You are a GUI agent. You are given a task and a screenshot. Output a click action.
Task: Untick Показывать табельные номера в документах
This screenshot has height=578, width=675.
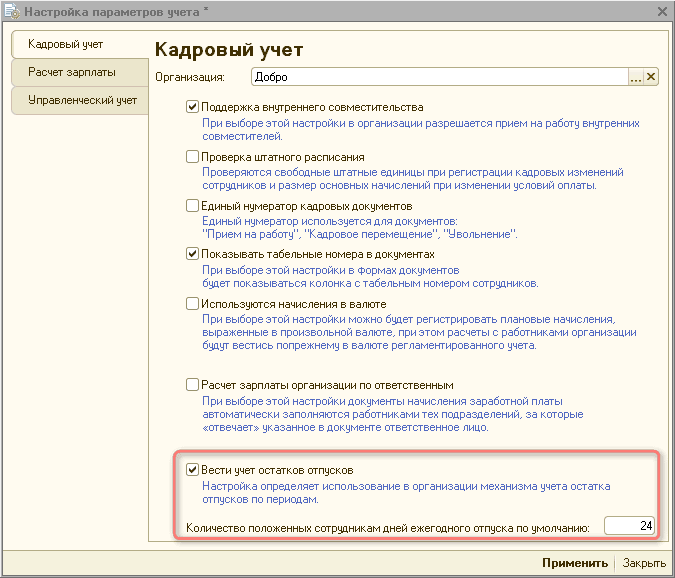193,255
